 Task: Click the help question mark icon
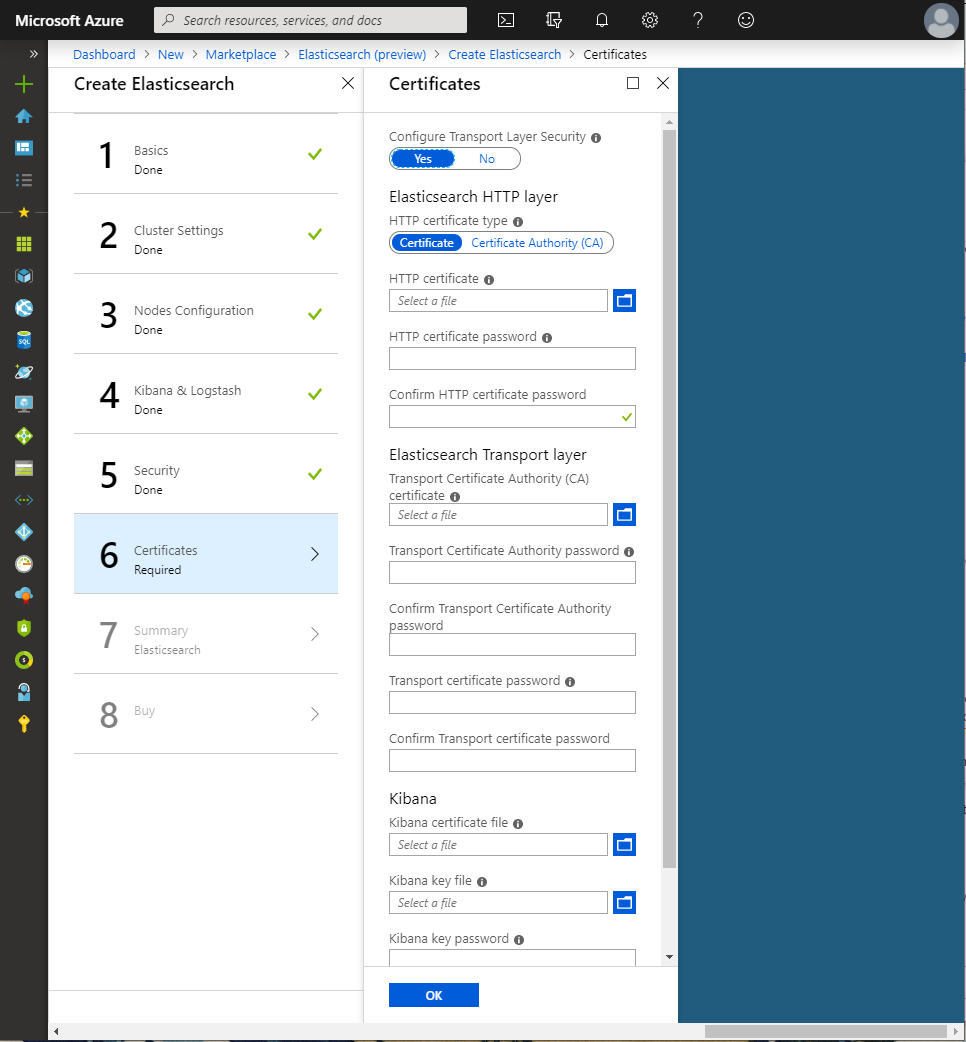[x=698, y=20]
